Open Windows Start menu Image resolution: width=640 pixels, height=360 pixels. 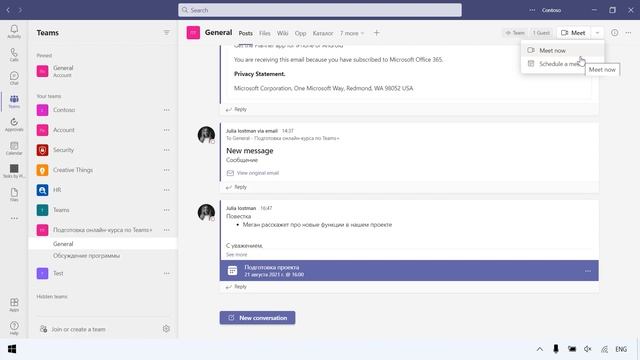pos(12,349)
